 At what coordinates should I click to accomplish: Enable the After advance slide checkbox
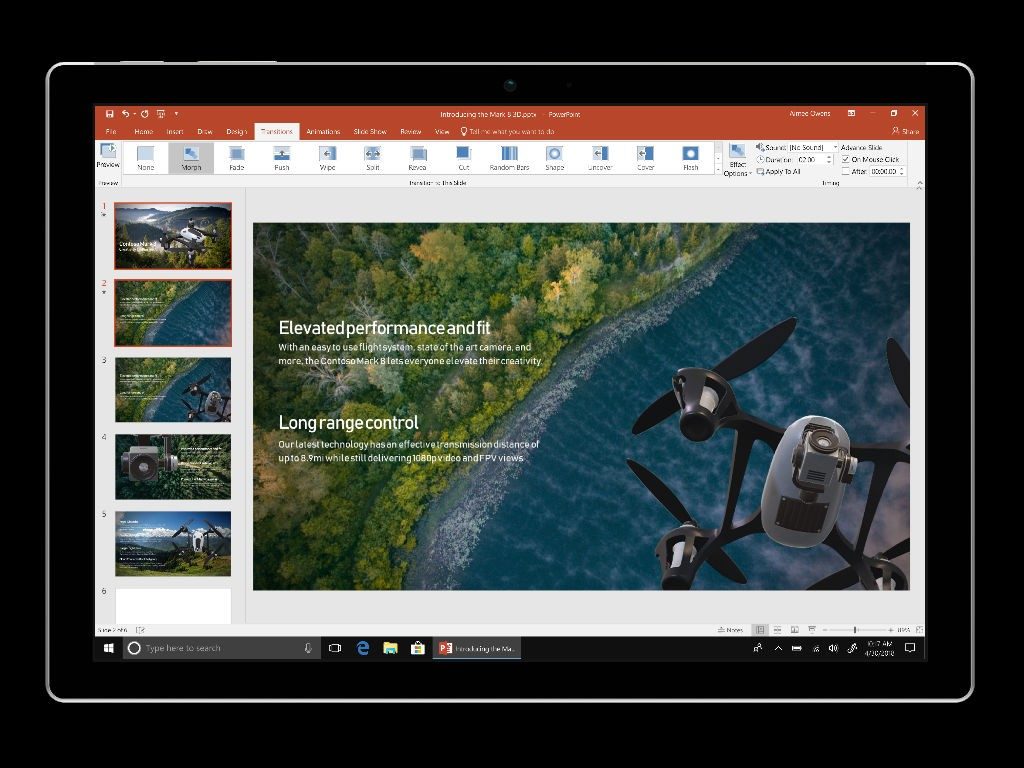(x=846, y=171)
